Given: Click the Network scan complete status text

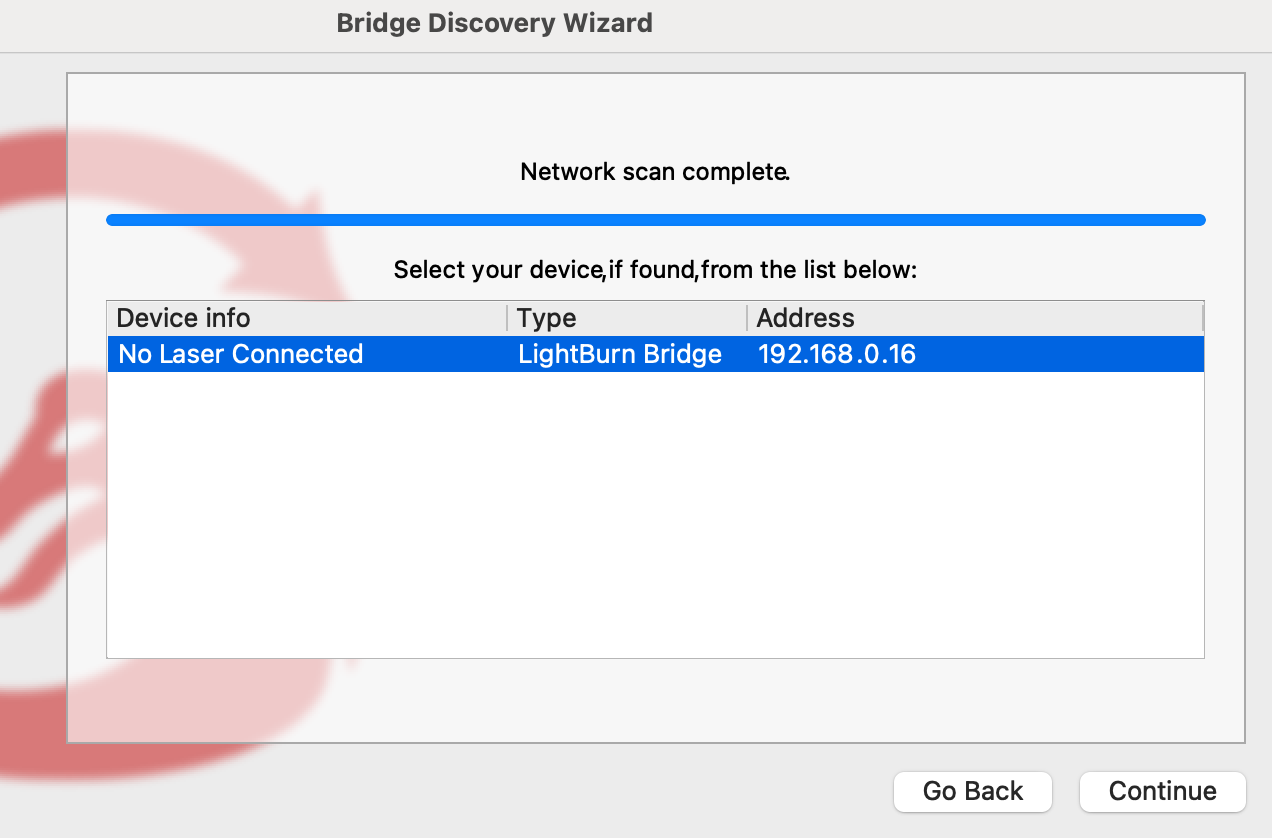Looking at the screenshot, I should pyautogui.click(x=656, y=172).
